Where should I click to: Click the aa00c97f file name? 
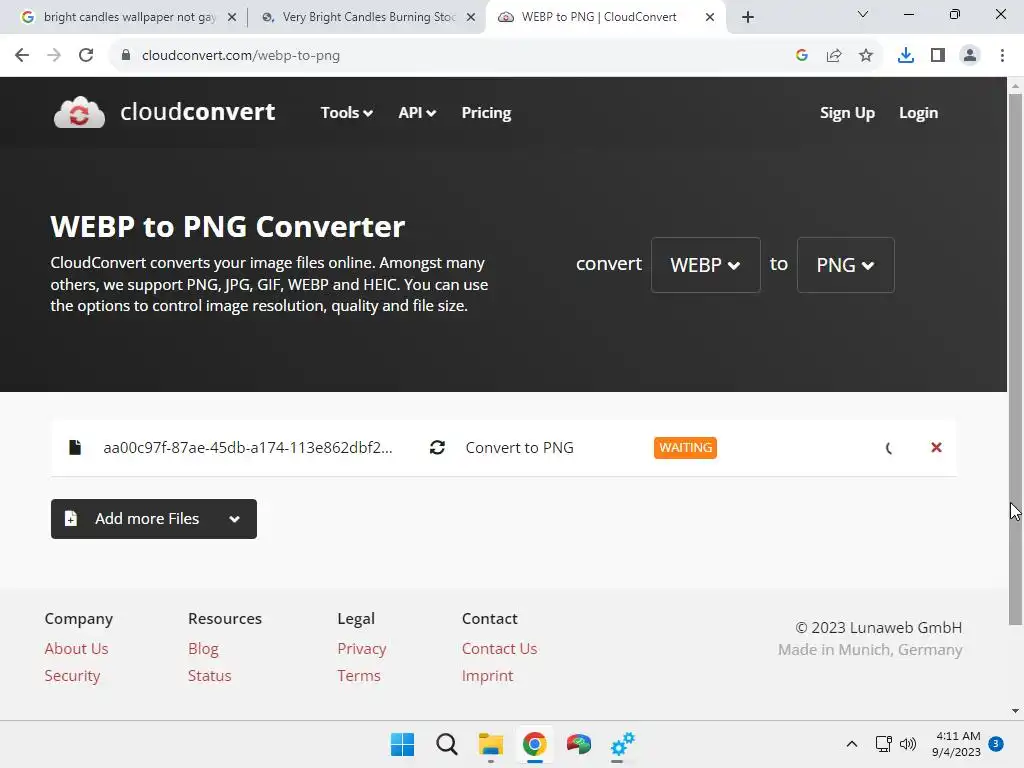pos(248,447)
